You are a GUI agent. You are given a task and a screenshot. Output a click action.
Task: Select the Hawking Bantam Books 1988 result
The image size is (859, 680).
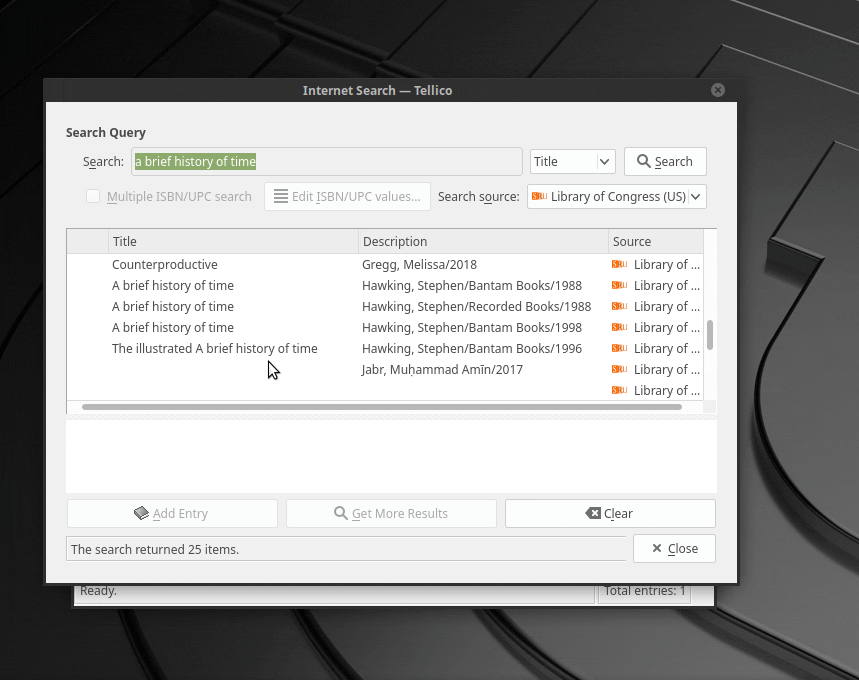[385, 285]
